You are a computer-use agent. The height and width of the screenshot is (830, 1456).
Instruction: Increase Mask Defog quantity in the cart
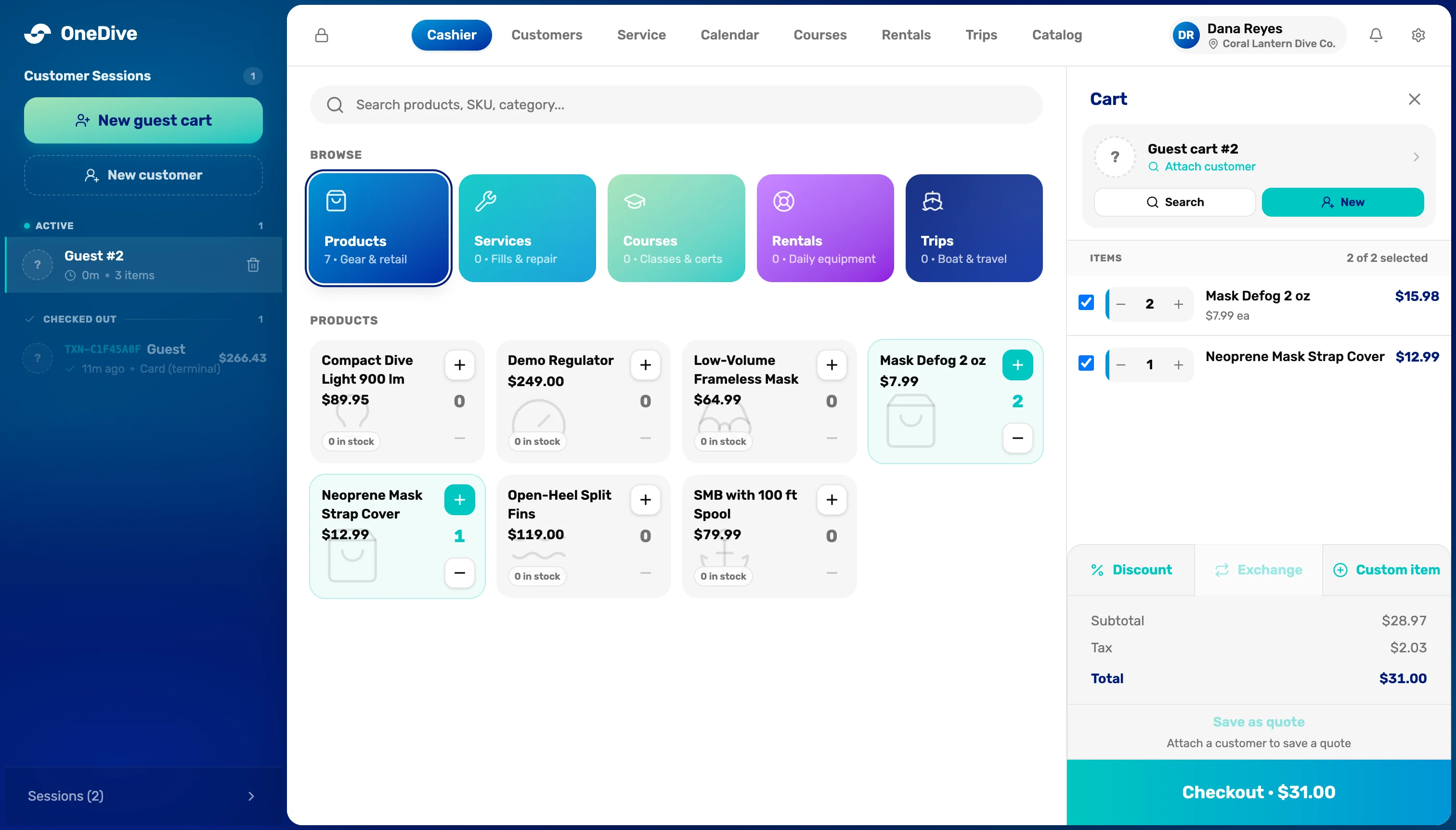click(x=1178, y=304)
